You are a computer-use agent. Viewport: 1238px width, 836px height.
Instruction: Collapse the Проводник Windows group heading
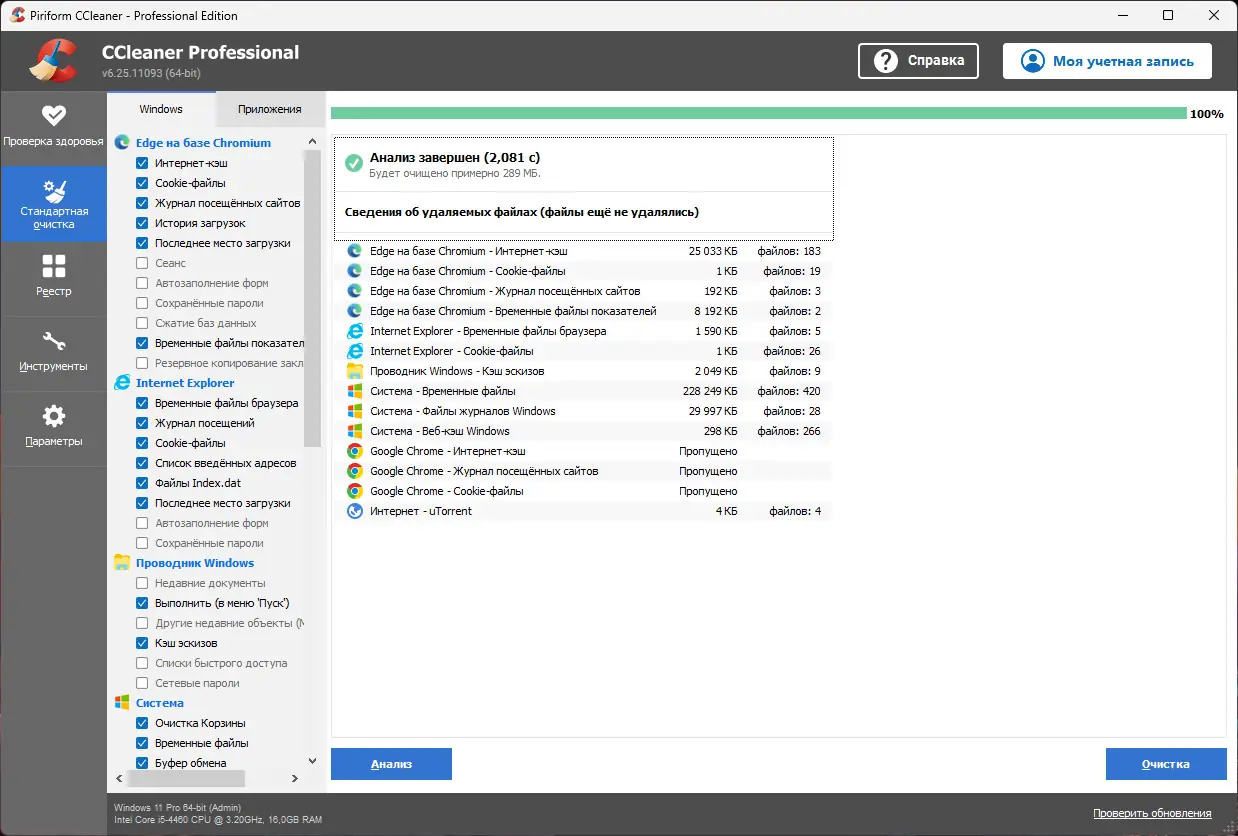[195, 563]
